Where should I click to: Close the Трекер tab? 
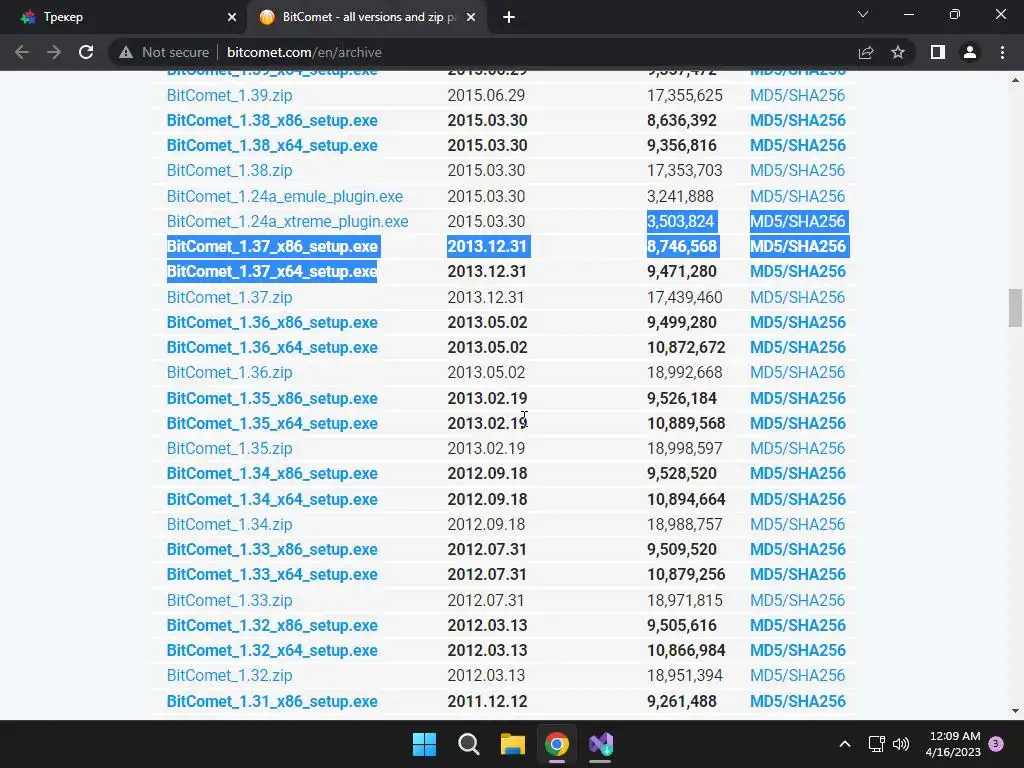tap(232, 17)
